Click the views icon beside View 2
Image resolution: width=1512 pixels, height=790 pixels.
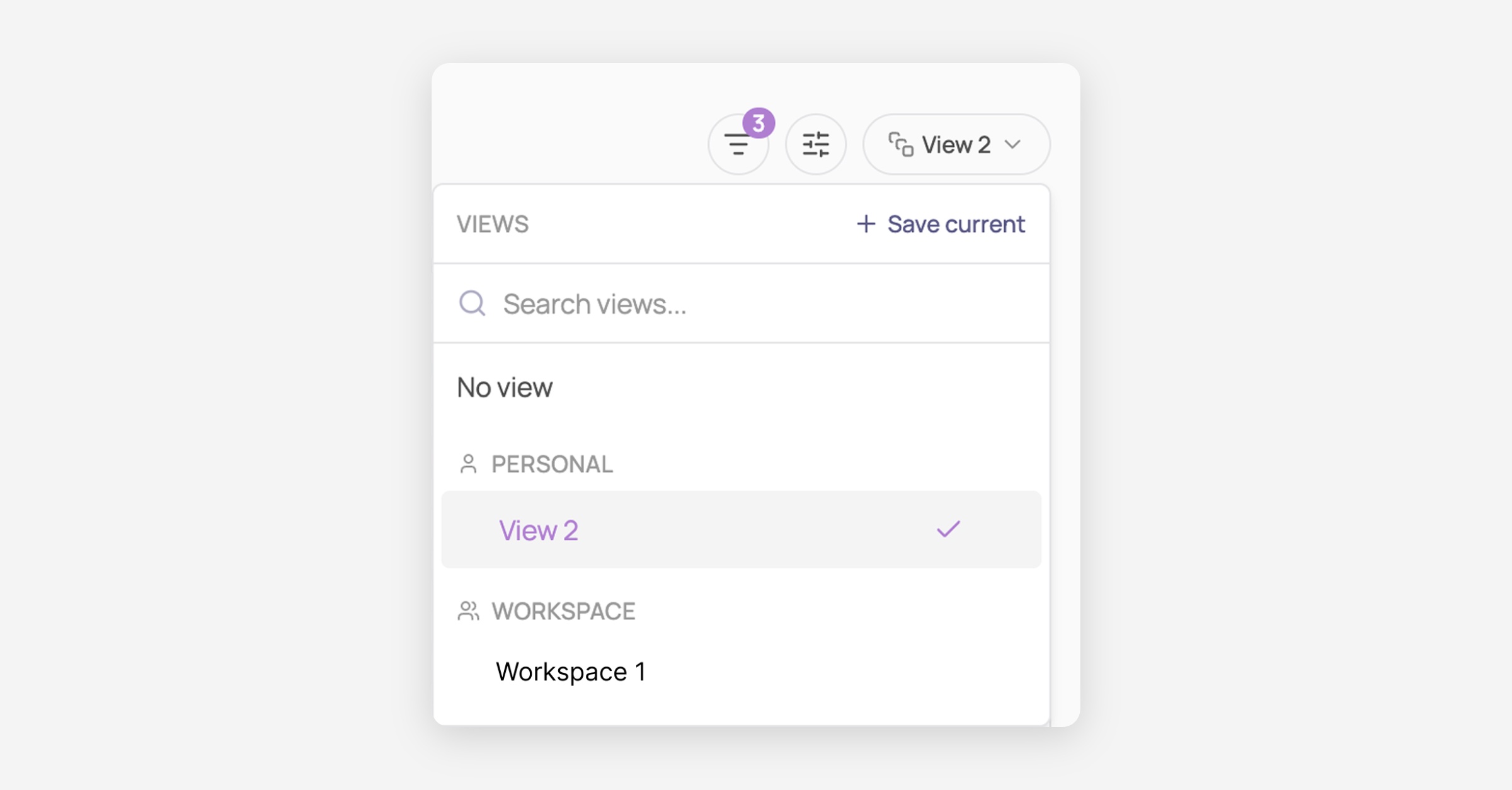point(901,144)
